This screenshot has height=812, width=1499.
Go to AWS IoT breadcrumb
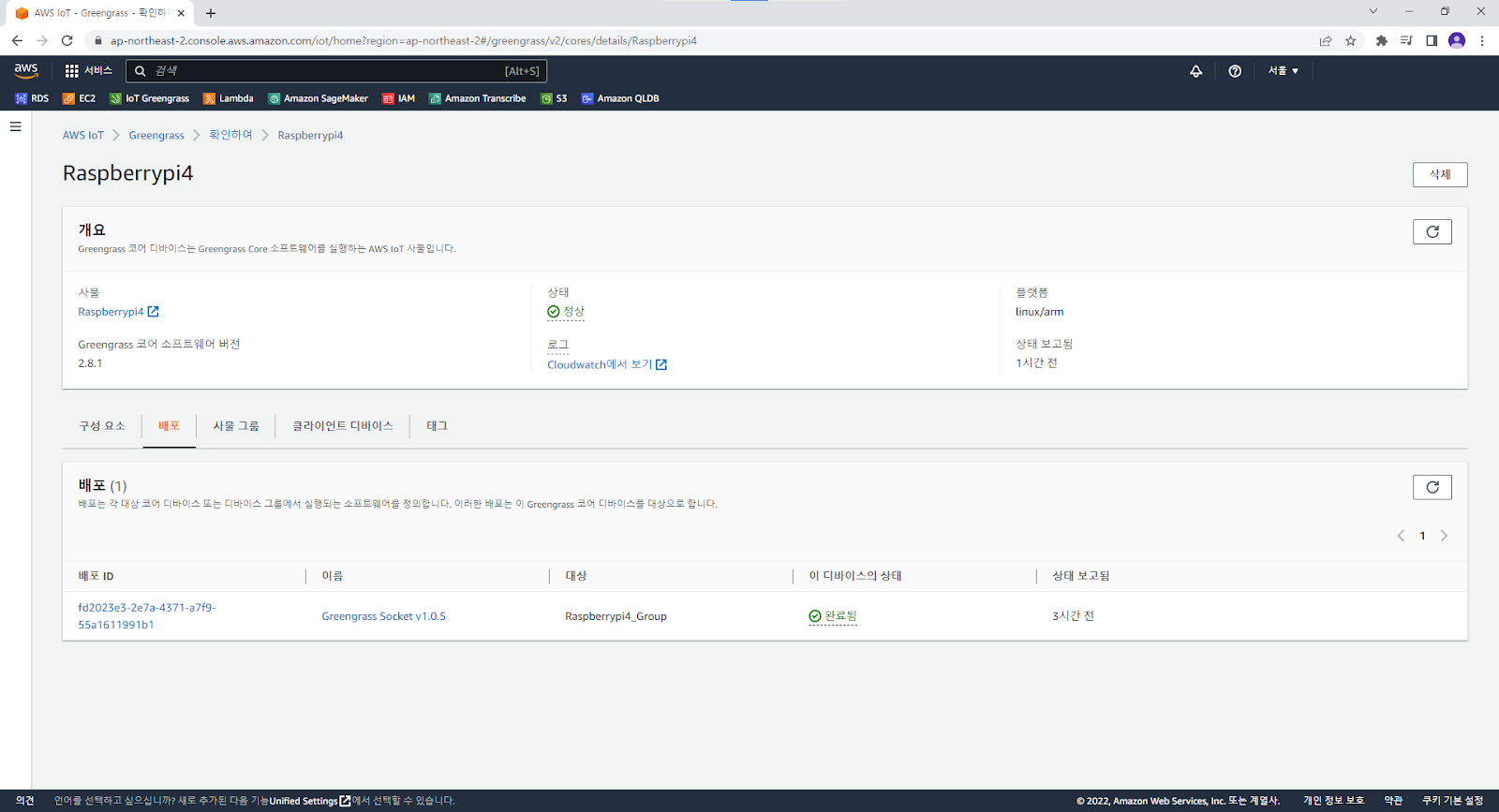click(83, 136)
